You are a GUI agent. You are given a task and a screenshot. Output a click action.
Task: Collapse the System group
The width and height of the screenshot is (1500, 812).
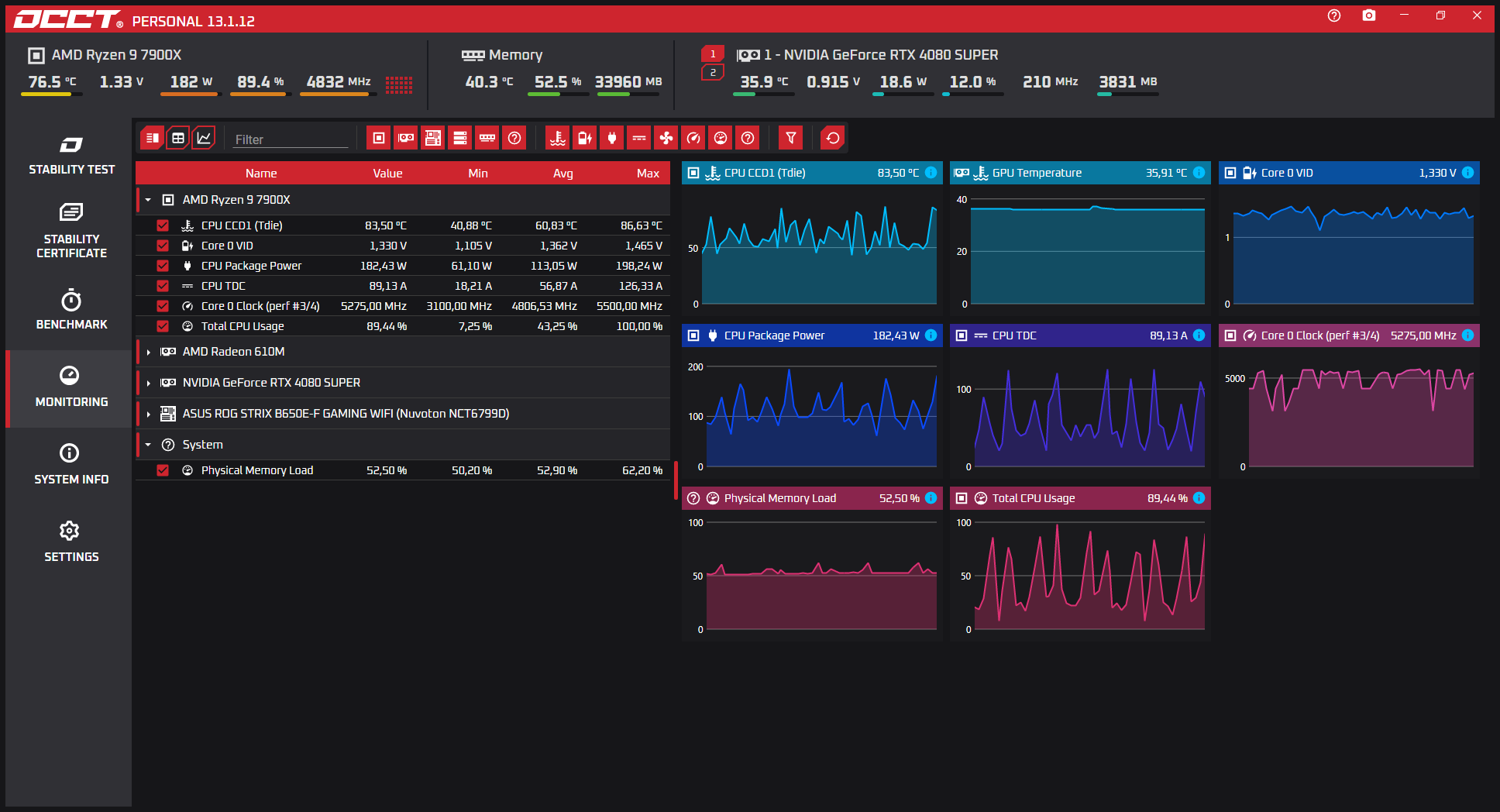pyautogui.click(x=148, y=445)
